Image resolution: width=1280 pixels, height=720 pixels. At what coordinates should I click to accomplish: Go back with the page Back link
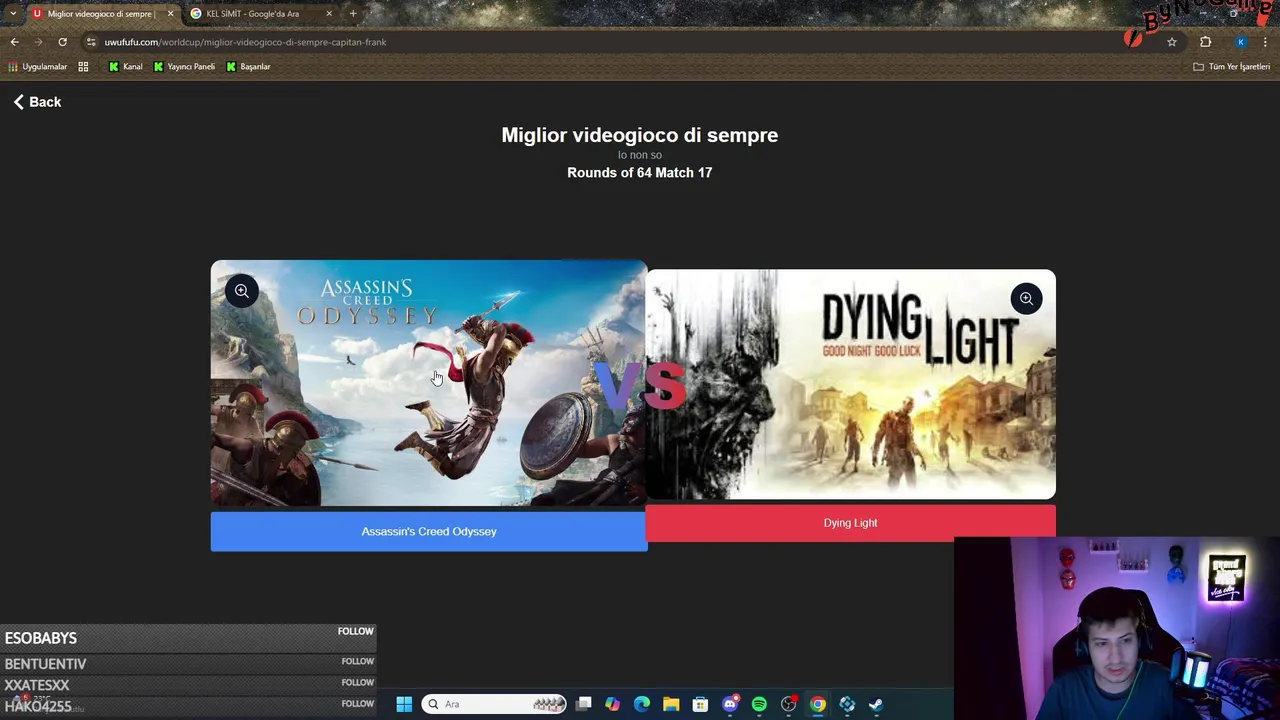[38, 102]
